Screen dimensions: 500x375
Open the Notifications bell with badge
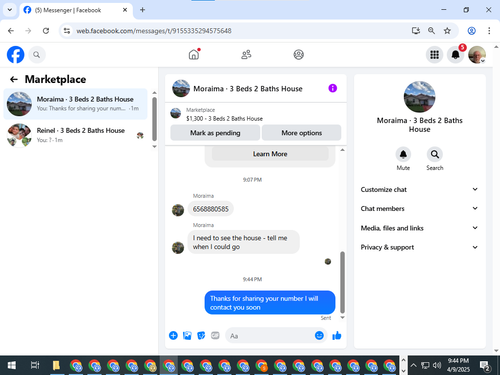456,55
